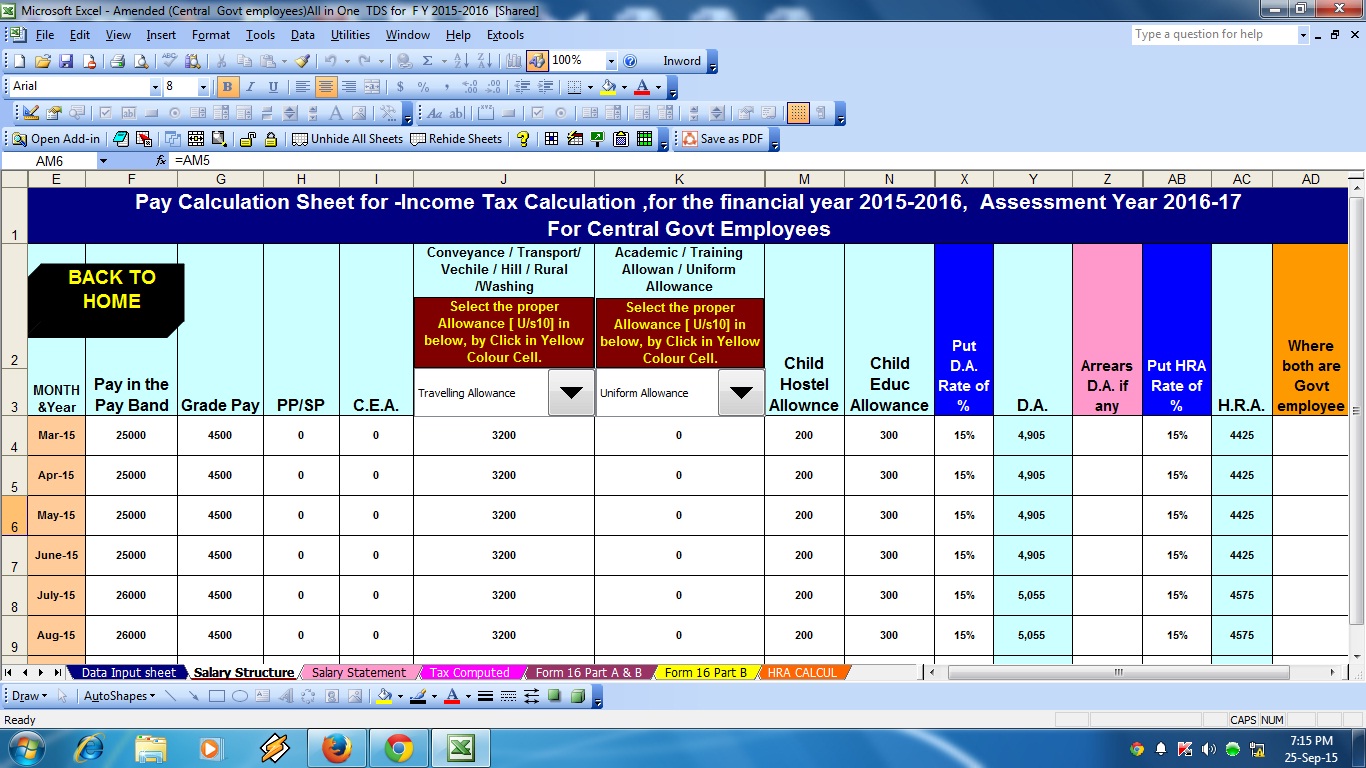This screenshot has width=1366, height=768.
Task: Switch to the Salary Statement sheet tab
Action: pos(359,673)
